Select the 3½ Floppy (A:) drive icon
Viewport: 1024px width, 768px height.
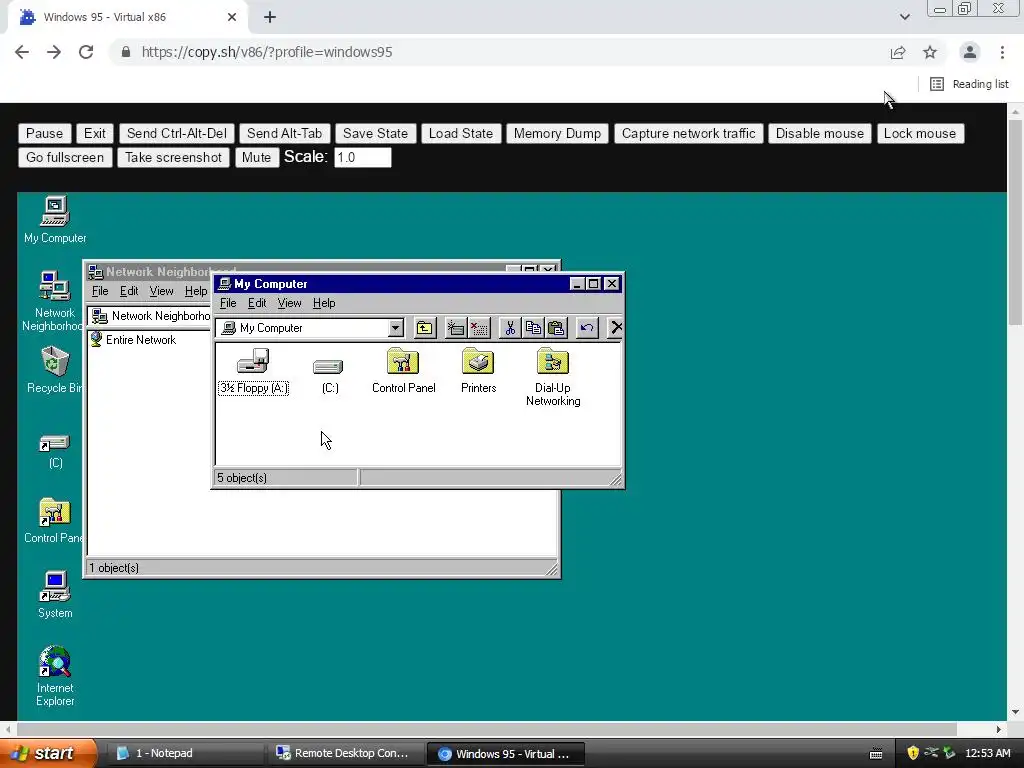(x=253, y=372)
